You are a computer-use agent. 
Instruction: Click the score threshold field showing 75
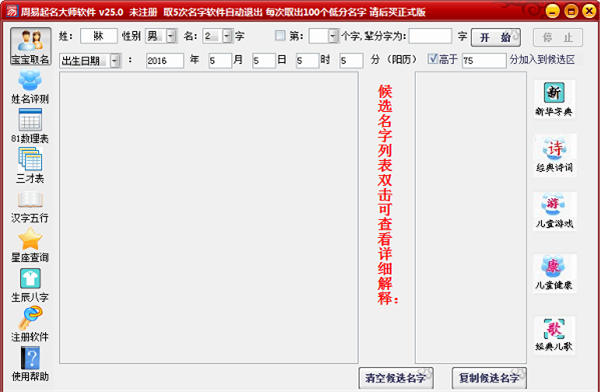pos(484,60)
